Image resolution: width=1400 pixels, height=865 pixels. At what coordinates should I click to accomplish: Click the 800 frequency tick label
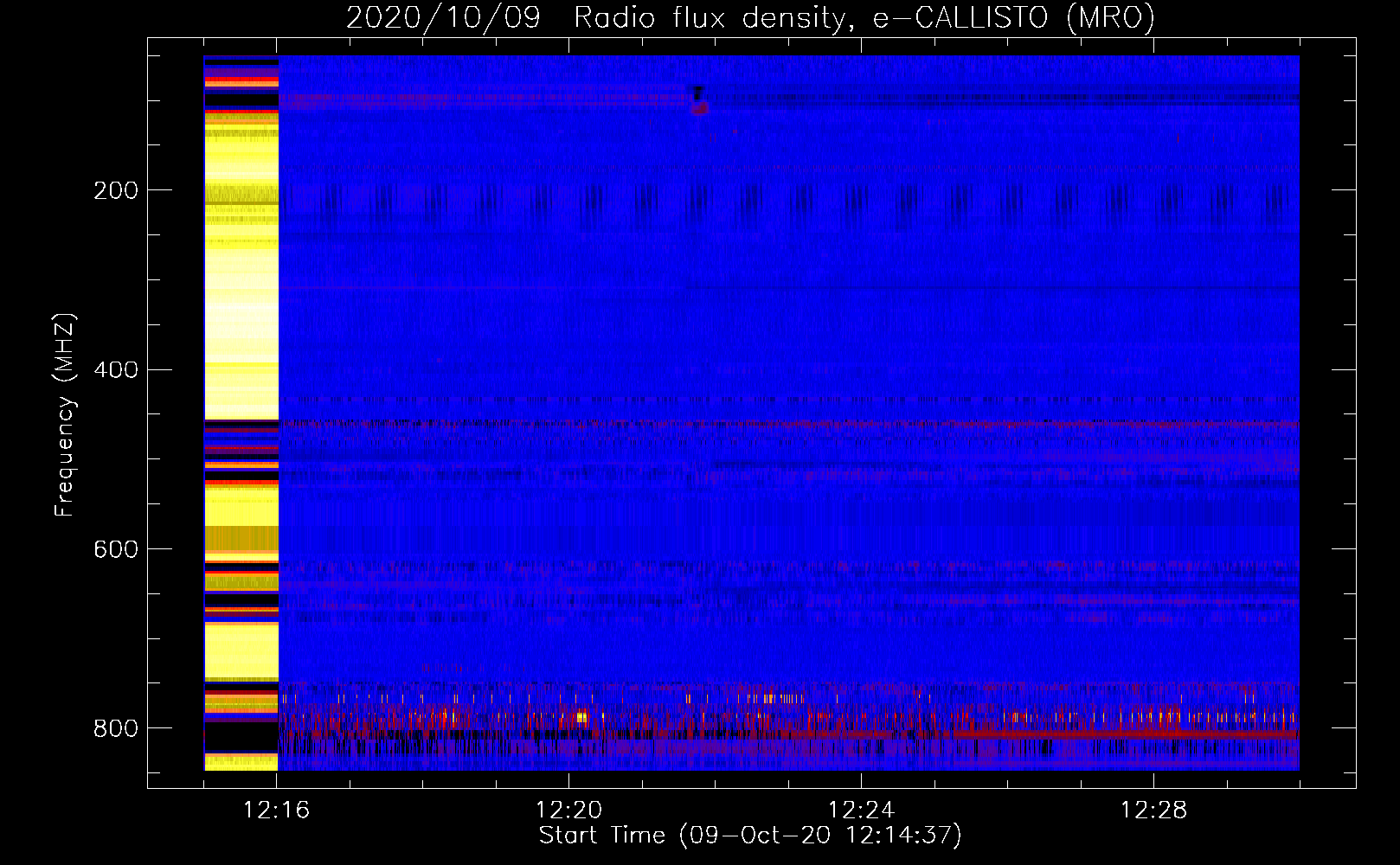(x=116, y=728)
